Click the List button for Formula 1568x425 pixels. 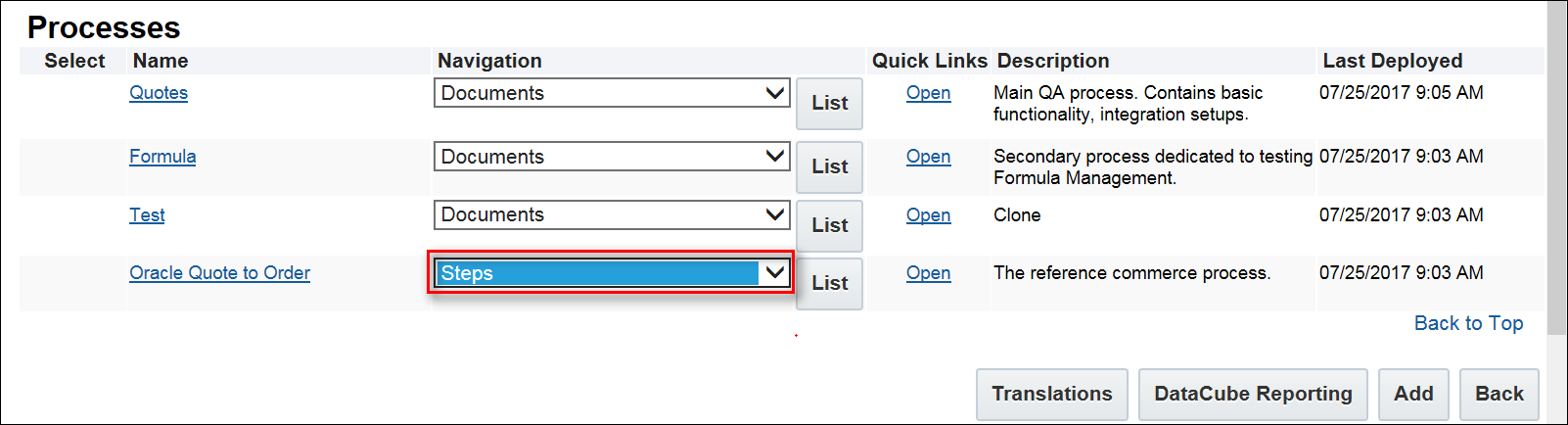coord(829,166)
